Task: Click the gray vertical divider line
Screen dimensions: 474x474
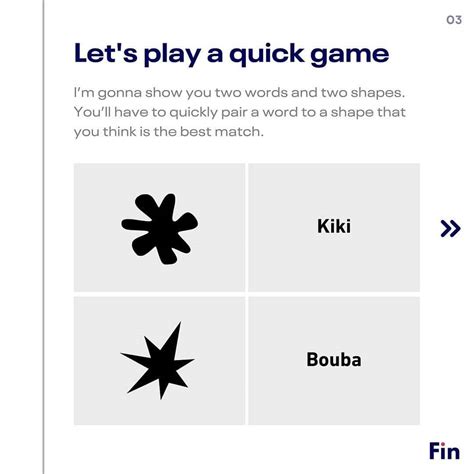Action: coord(43,237)
